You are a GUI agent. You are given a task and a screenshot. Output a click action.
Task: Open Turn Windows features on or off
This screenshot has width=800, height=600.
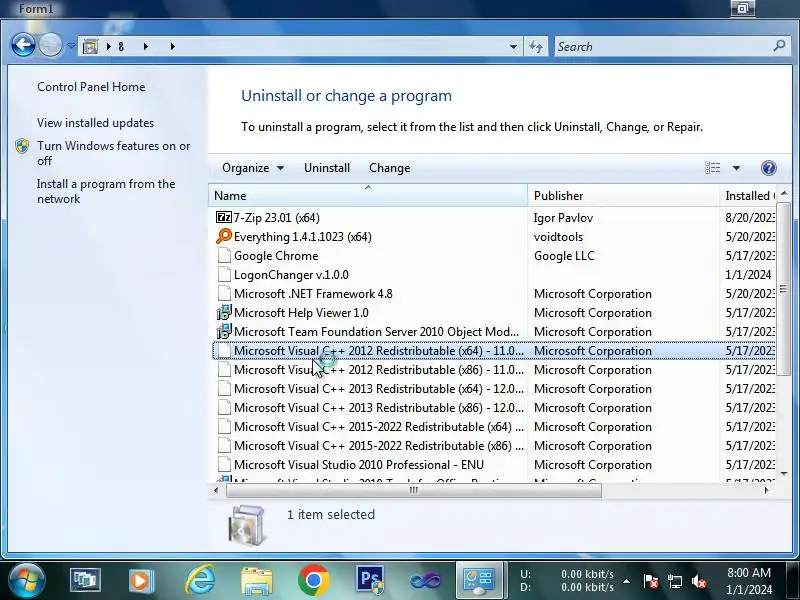click(113, 153)
